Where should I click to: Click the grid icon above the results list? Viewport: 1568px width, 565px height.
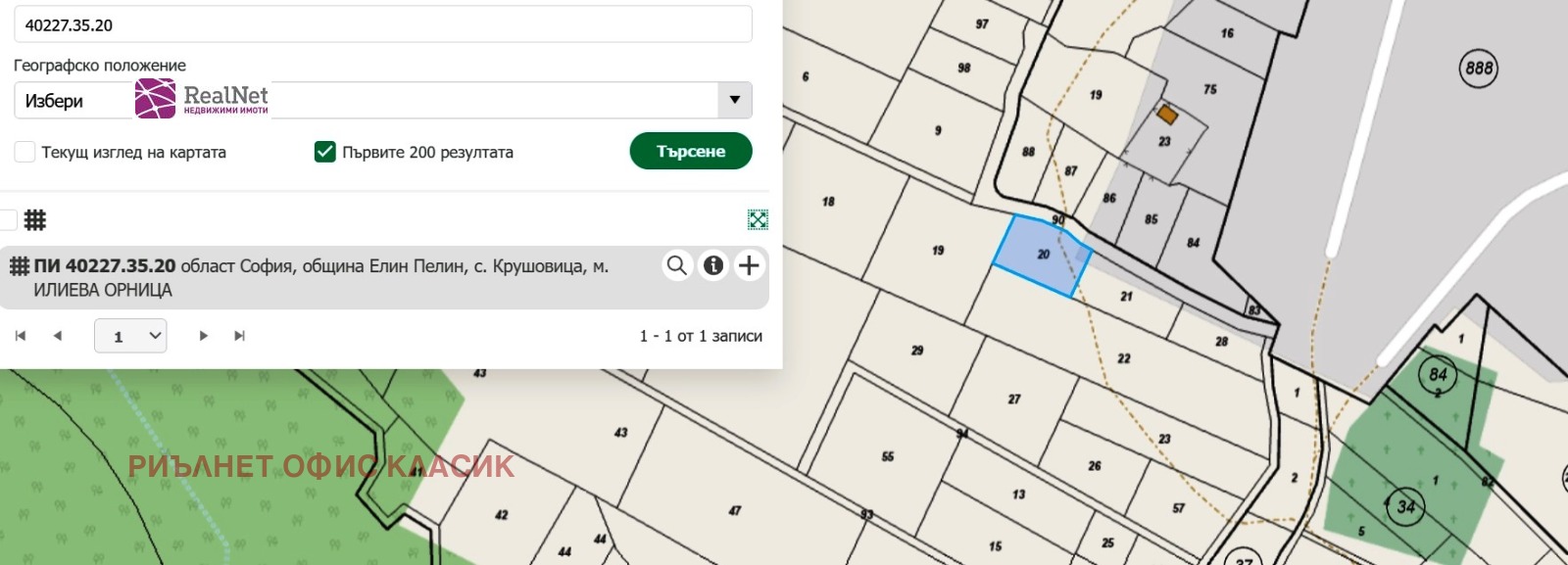[x=35, y=219]
